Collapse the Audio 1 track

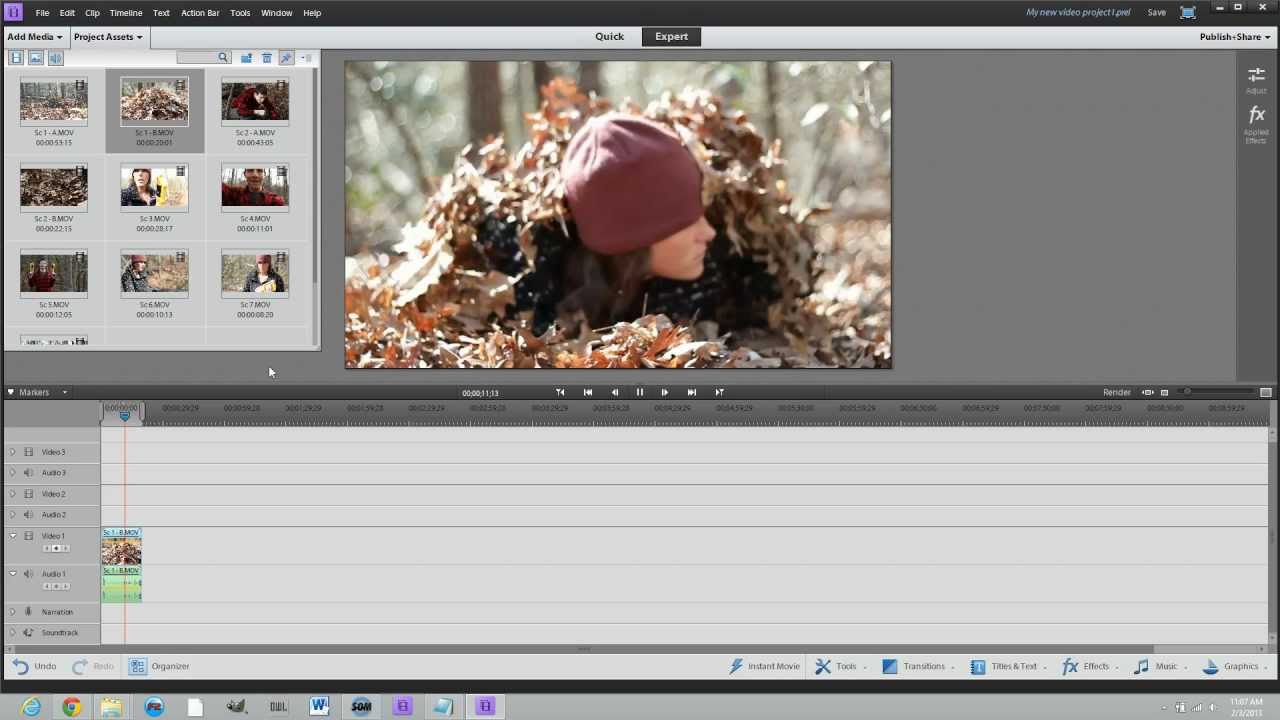coord(13,574)
